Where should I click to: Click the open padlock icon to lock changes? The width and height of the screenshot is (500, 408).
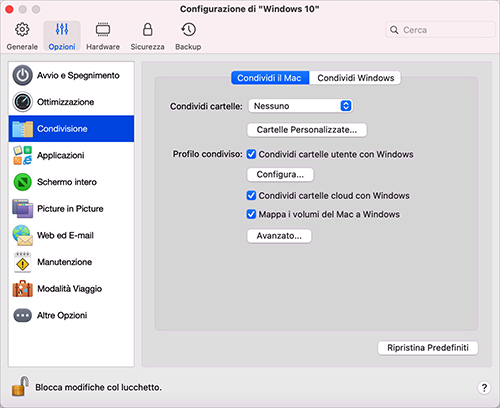click(x=20, y=387)
